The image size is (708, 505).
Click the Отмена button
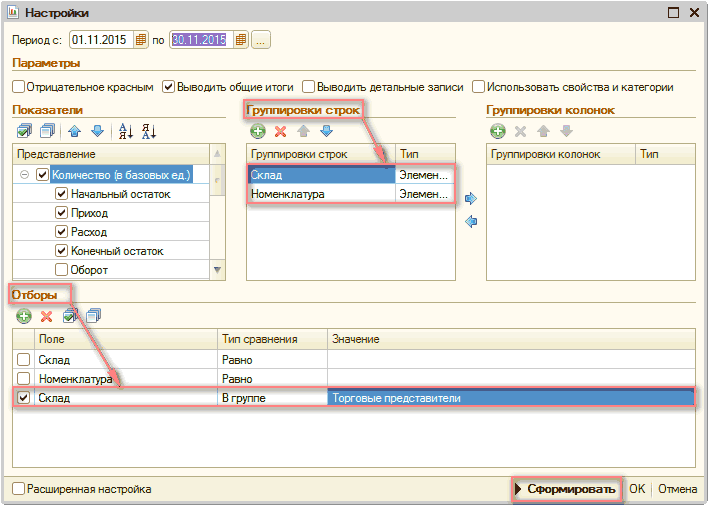pos(677,489)
